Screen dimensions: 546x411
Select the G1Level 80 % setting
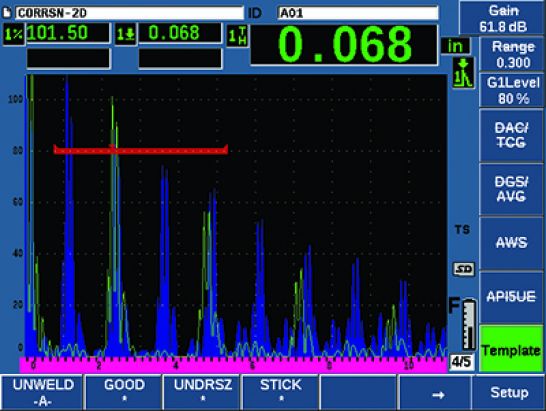point(512,90)
